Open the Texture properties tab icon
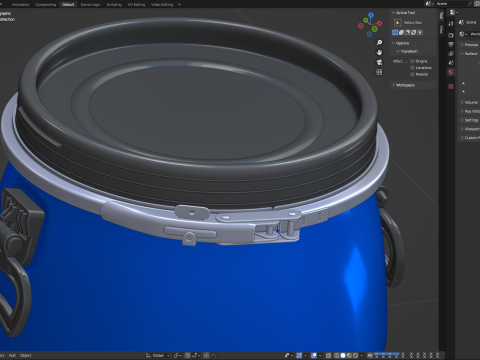Screen dimensions: 480x360 [451, 87]
